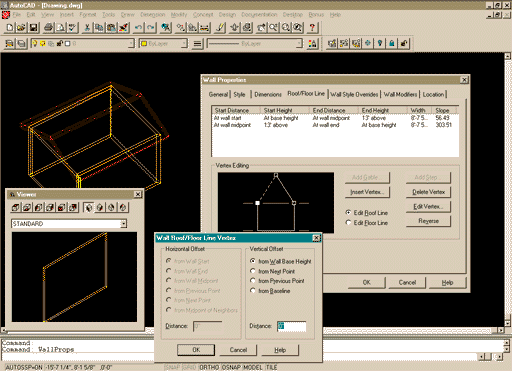Click the Reverse button
Image resolution: width=512 pixels, height=371 pixels.
[428, 221]
